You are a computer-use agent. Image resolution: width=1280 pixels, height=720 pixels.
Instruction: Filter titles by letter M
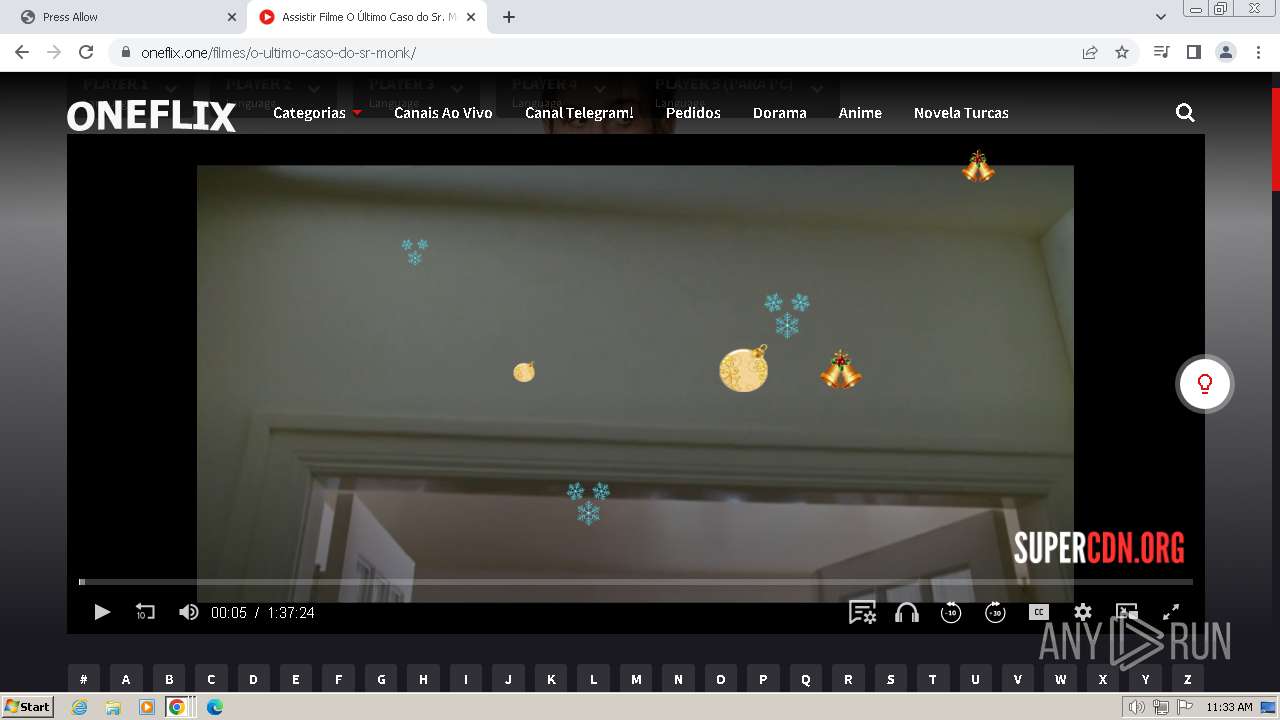pos(636,679)
